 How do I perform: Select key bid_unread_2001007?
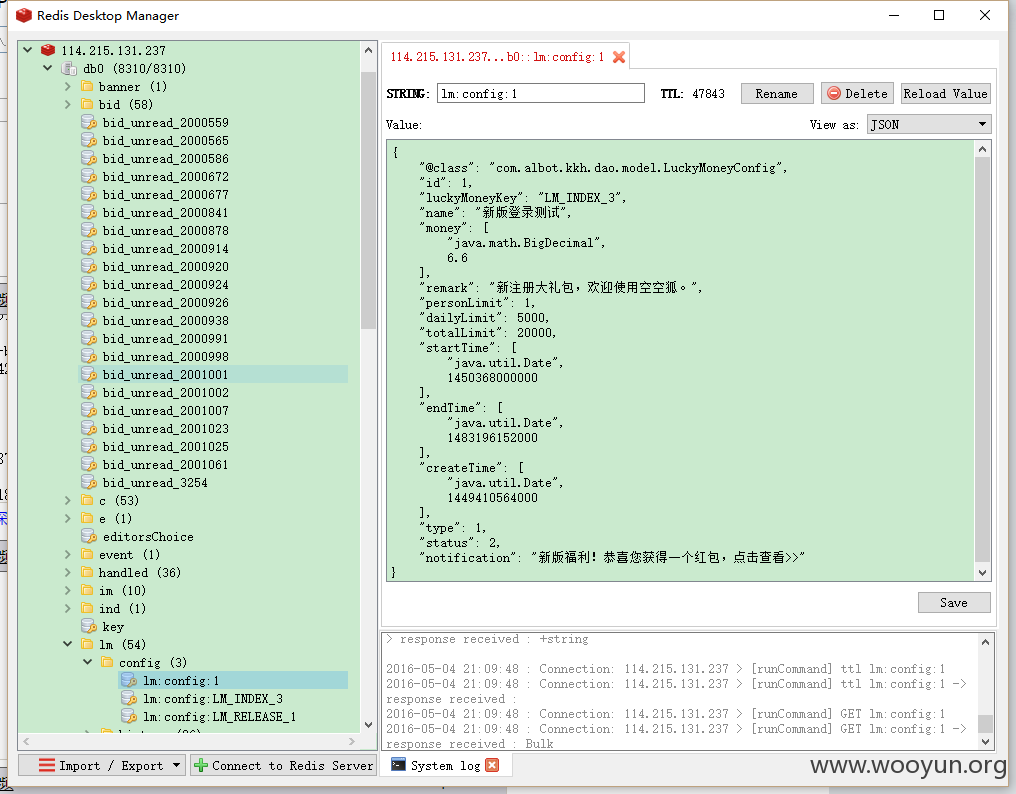(x=165, y=410)
